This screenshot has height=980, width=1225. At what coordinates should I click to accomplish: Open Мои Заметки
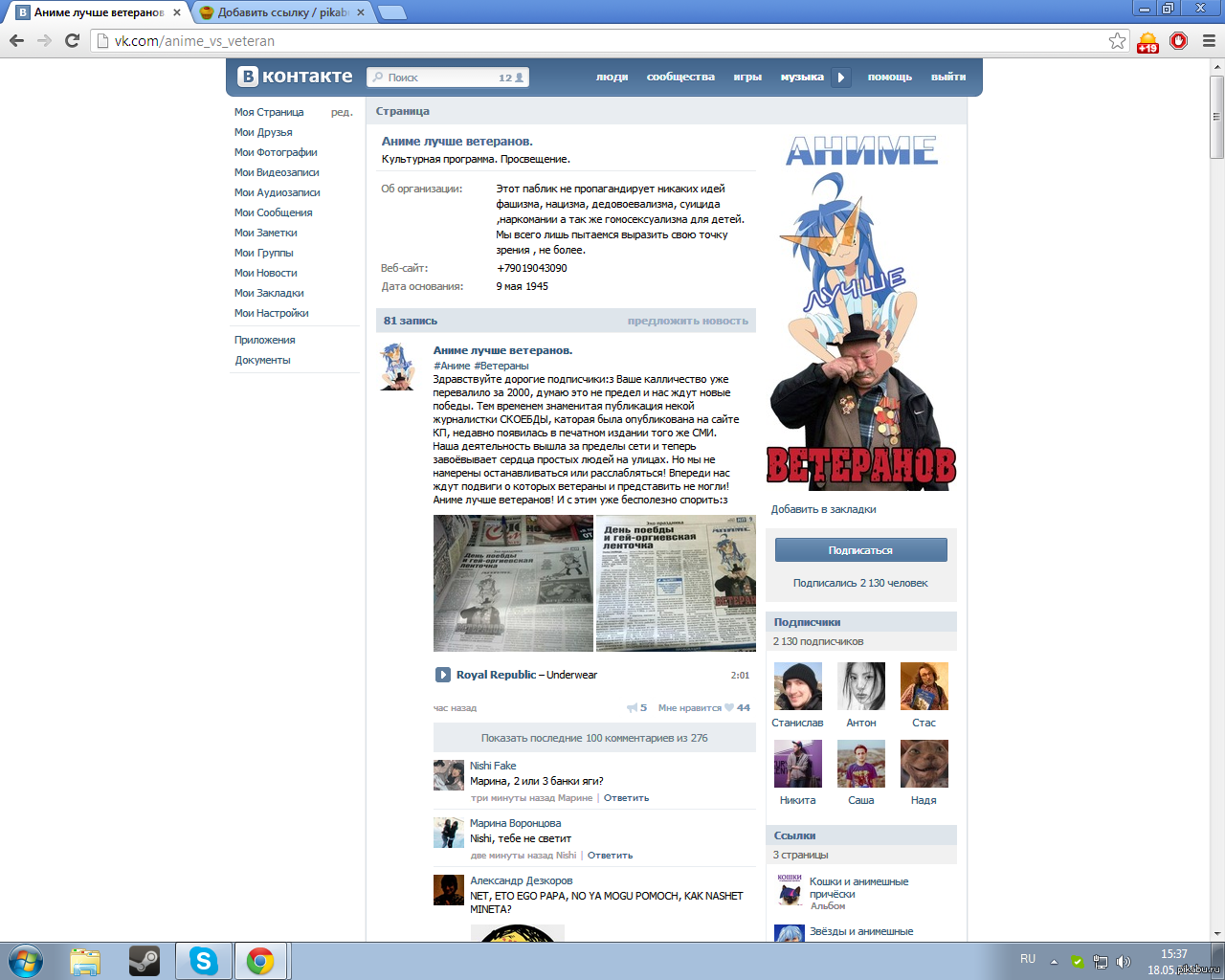(x=266, y=233)
